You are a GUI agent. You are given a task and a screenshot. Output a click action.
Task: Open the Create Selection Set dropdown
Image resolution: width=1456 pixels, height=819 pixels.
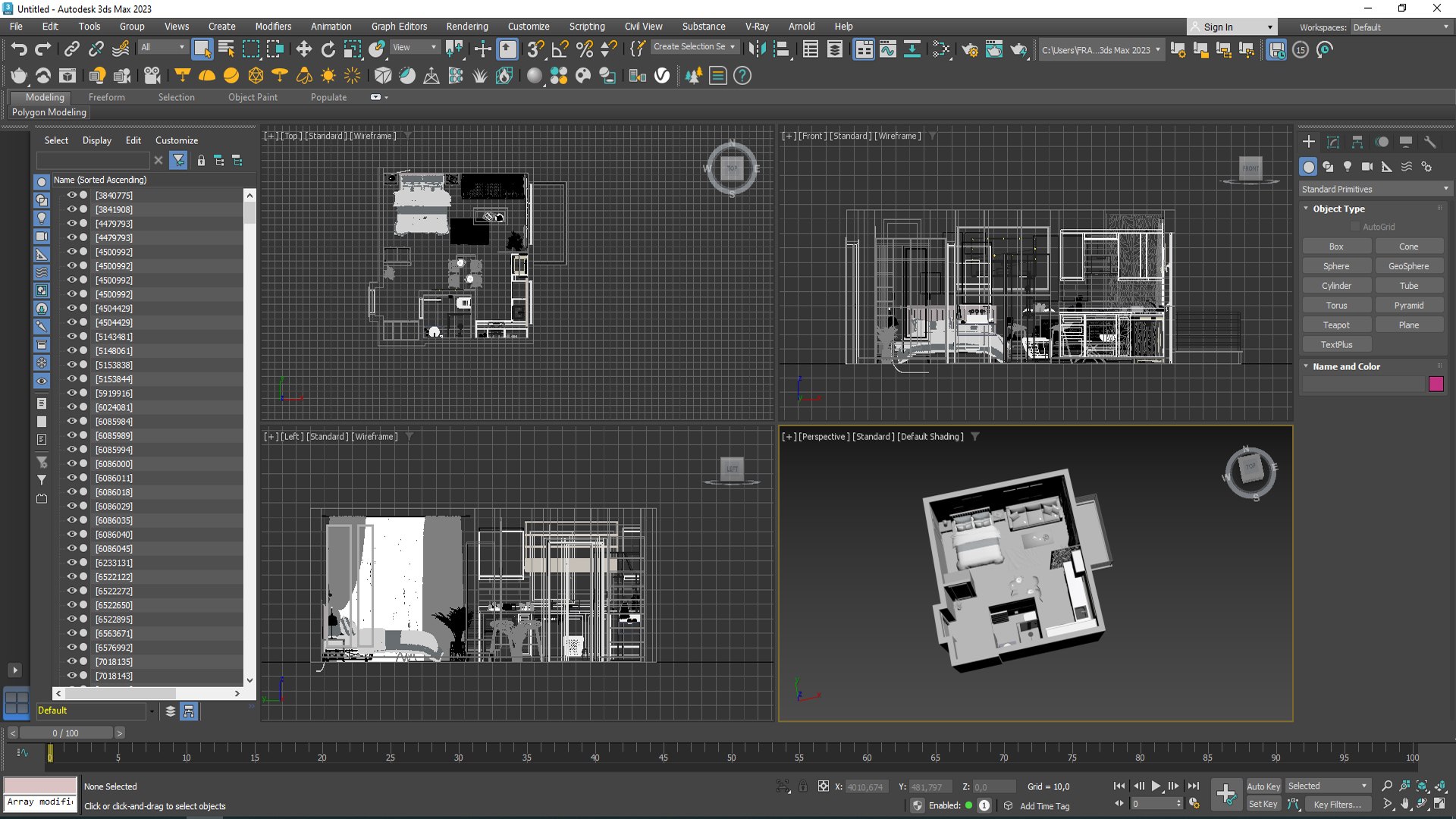pyautogui.click(x=695, y=47)
